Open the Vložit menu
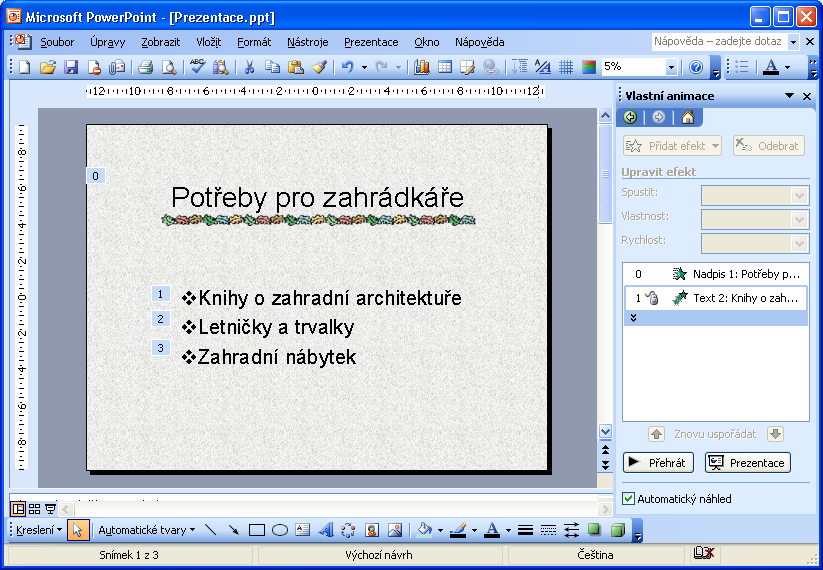This screenshot has height=570, width=823. tap(209, 42)
